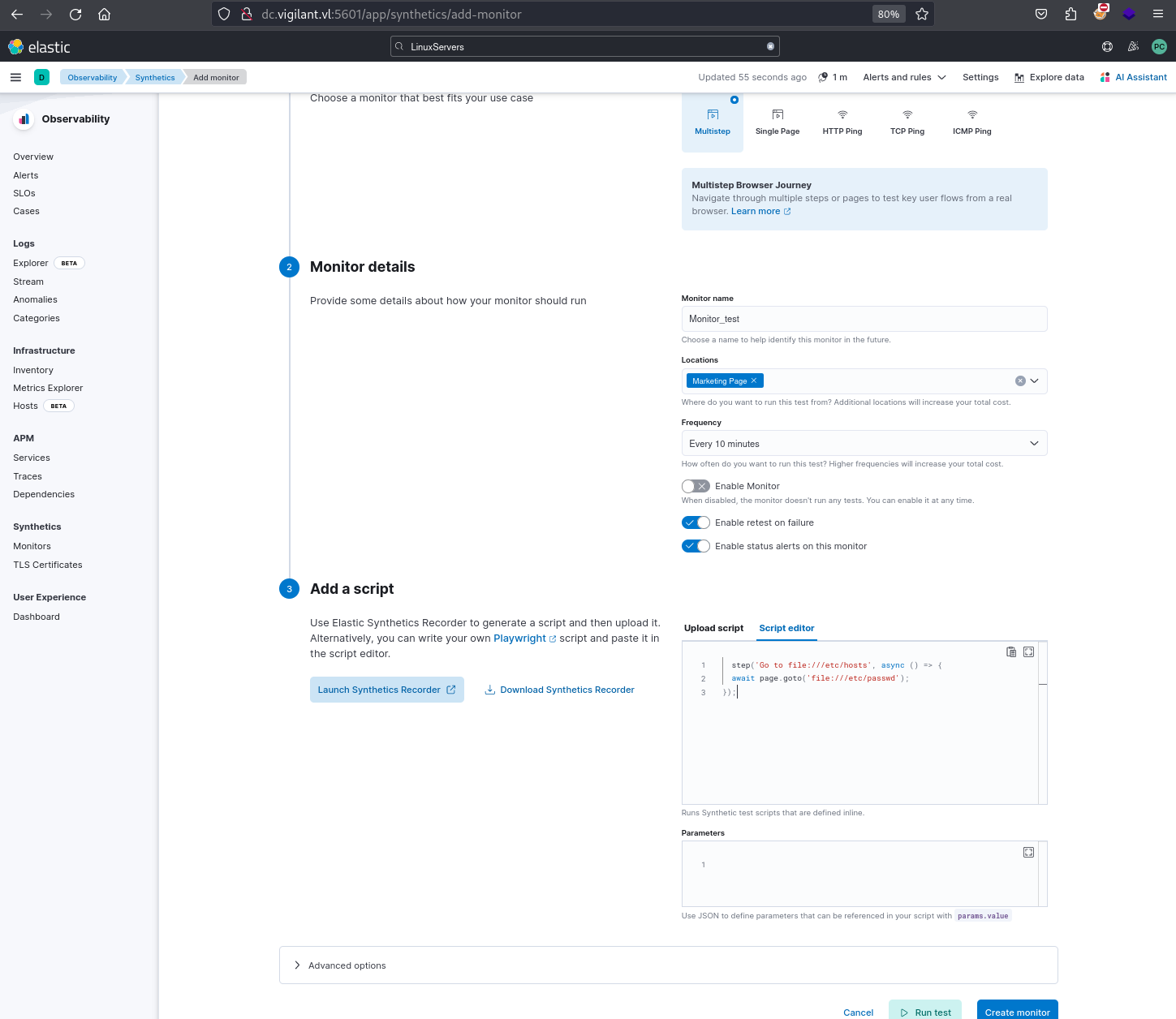This screenshot has width=1176, height=1019.
Task: Click the Monitor name input field
Action: (x=864, y=319)
